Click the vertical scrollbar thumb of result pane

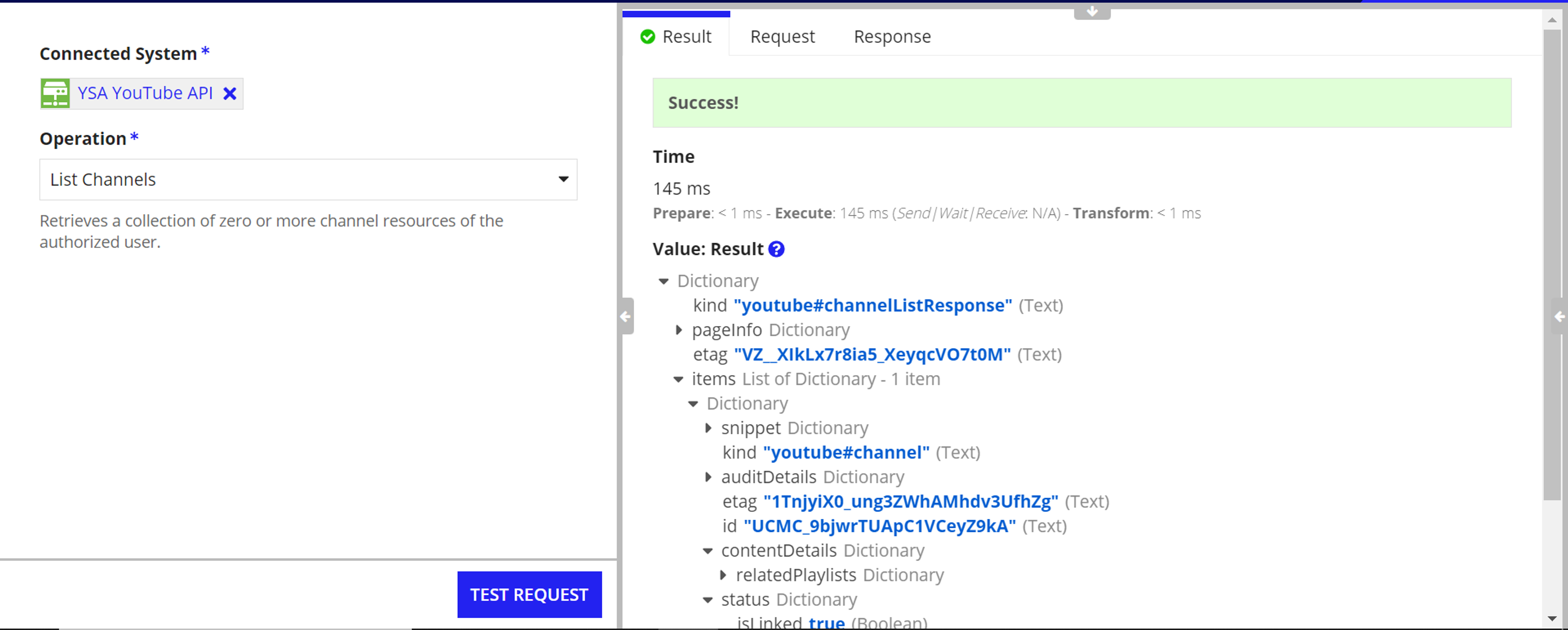(1552, 265)
